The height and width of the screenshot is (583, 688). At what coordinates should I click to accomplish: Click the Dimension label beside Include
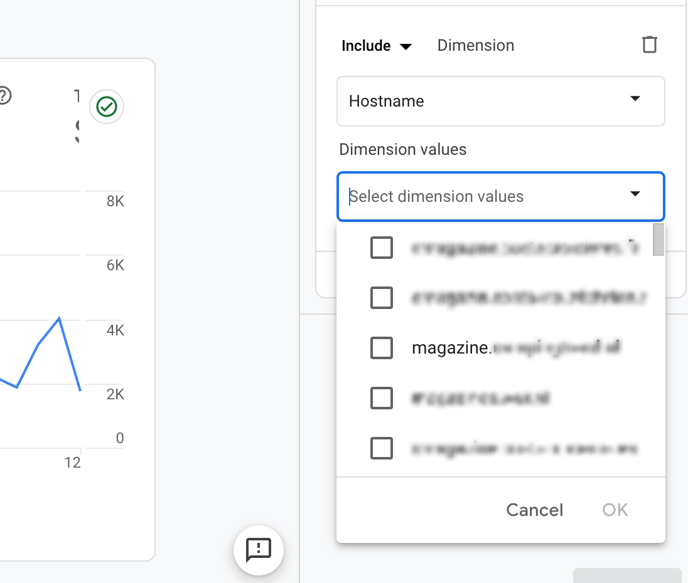[x=476, y=46]
